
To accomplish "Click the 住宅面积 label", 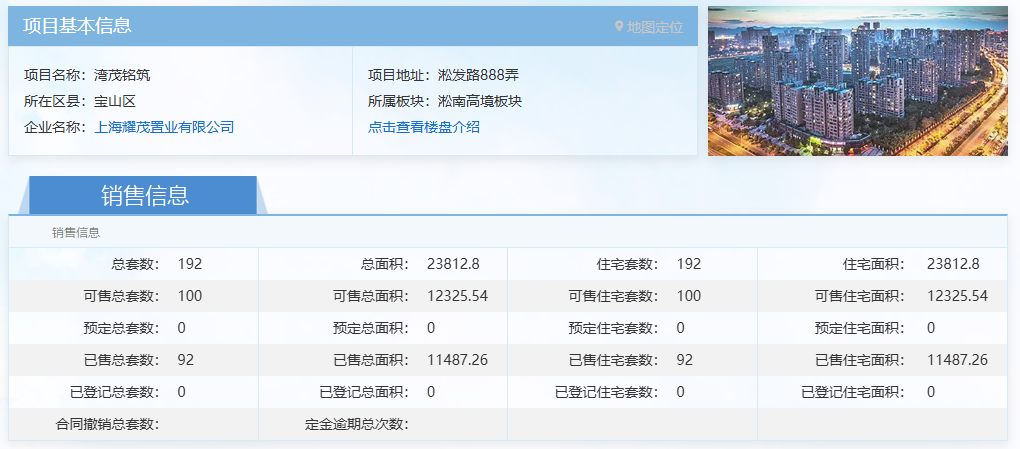I will [874, 264].
